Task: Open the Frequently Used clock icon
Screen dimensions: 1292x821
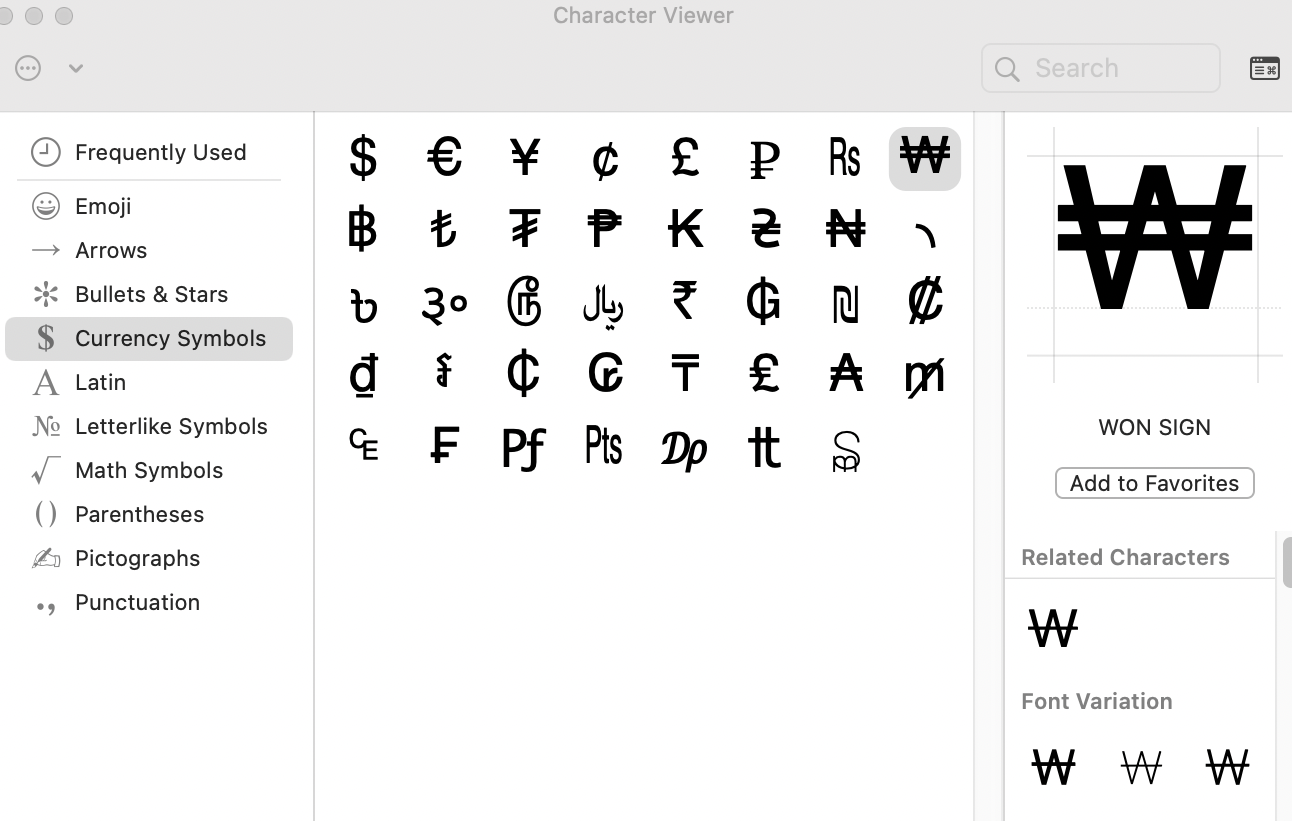Action: pos(44,152)
